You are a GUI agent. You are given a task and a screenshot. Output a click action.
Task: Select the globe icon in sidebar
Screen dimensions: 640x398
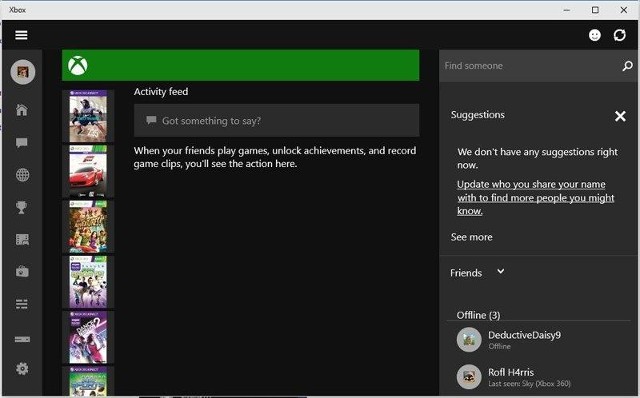tap(22, 175)
